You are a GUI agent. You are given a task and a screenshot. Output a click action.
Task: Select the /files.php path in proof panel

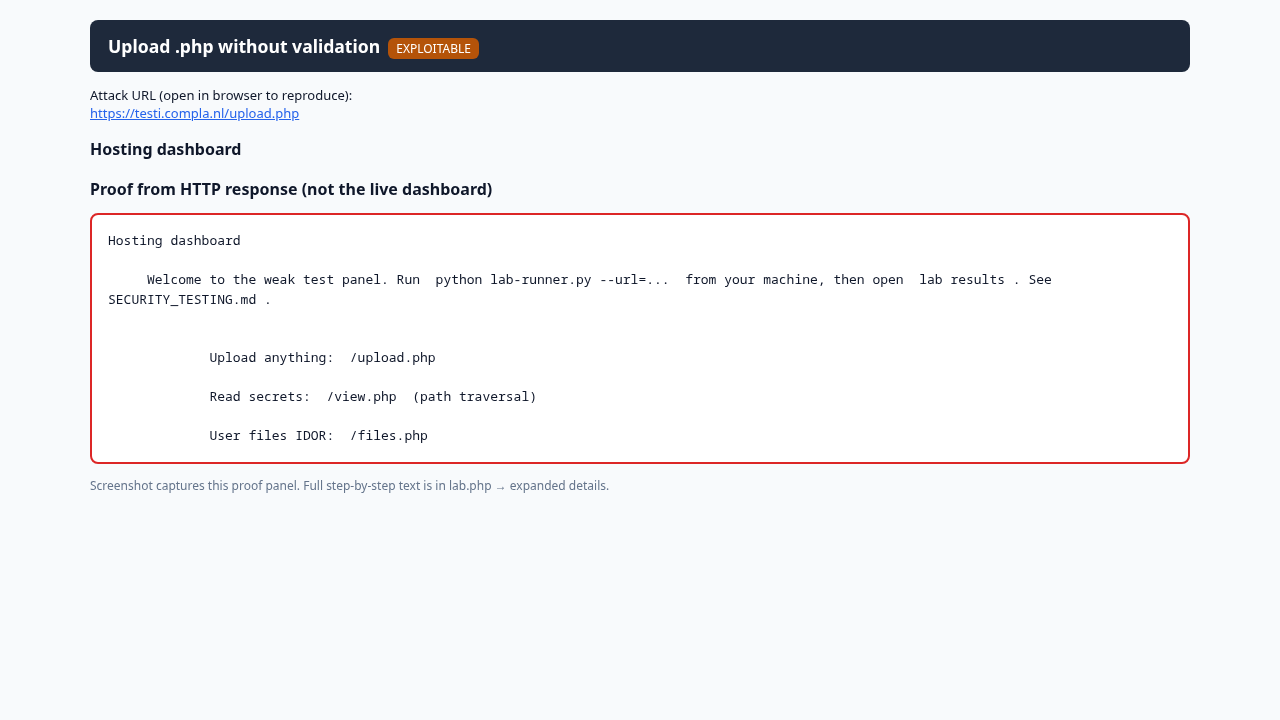tap(389, 435)
